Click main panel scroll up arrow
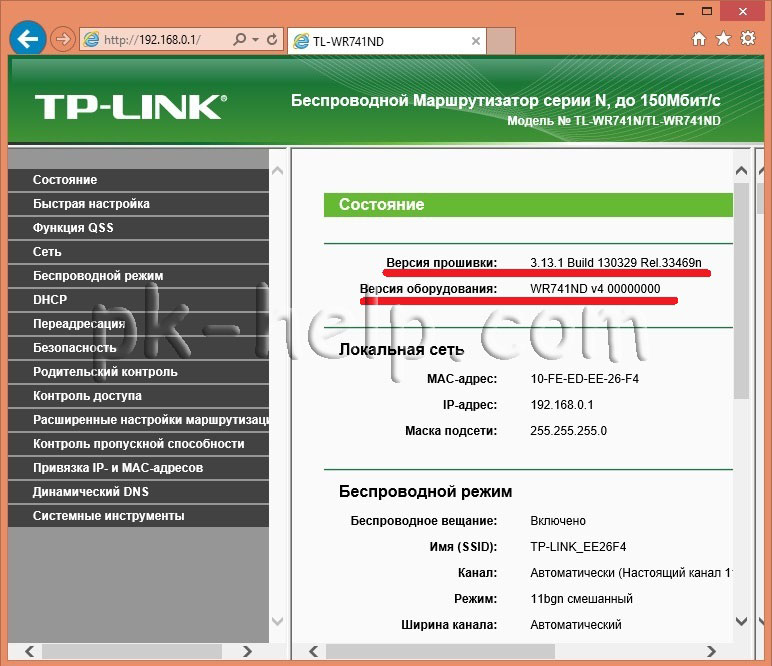The width and height of the screenshot is (772, 666). [x=741, y=171]
